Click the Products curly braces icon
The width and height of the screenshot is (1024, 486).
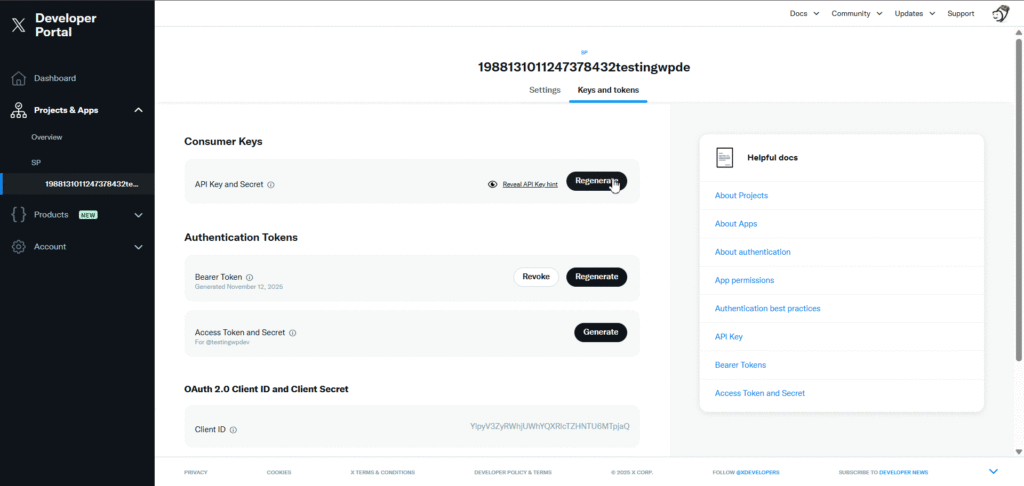pos(18,215)
